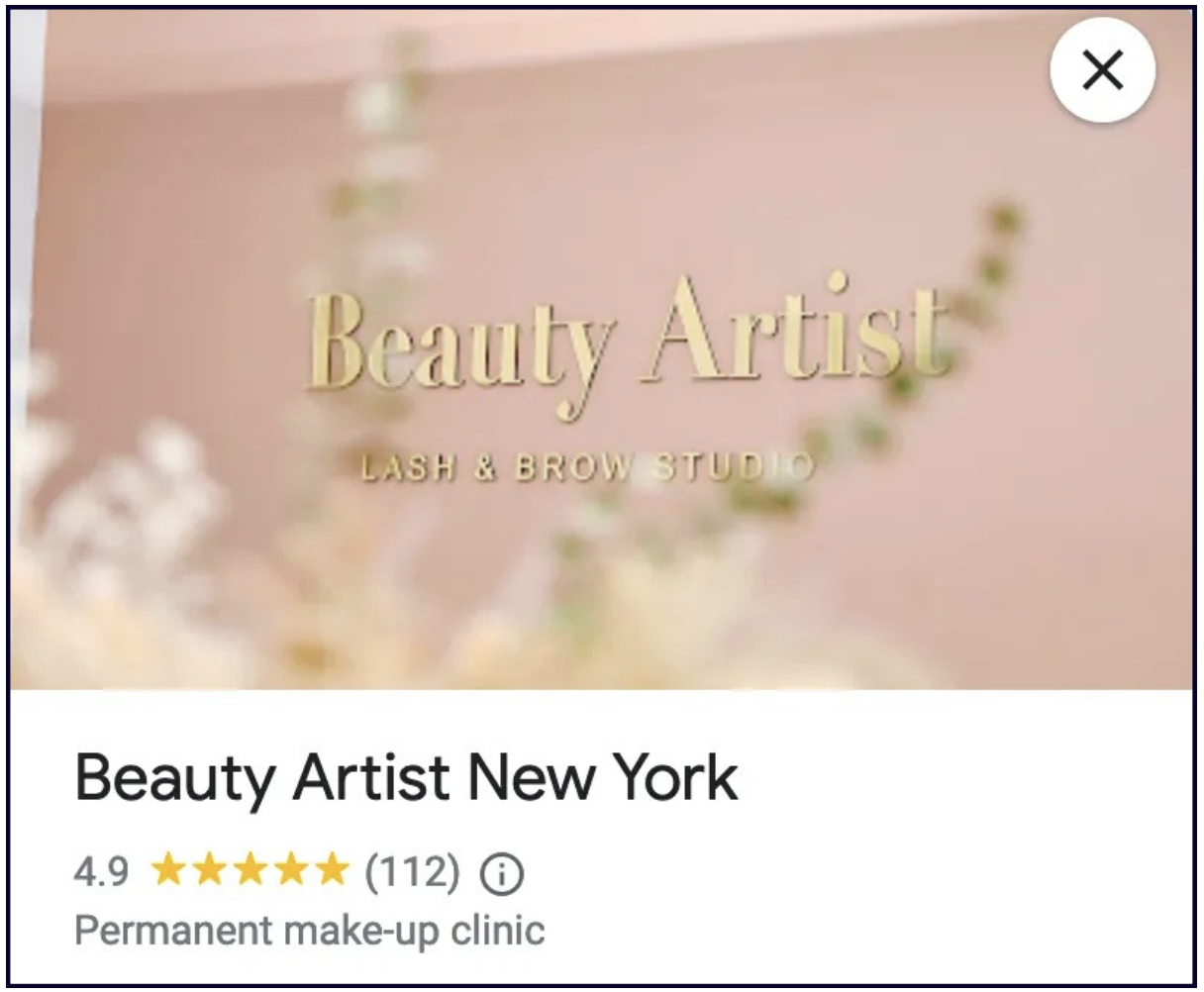Image resolution: width=1204 pixels, height=992 pixels.
Task: Open the 112 reviews count
Action: 413,873
